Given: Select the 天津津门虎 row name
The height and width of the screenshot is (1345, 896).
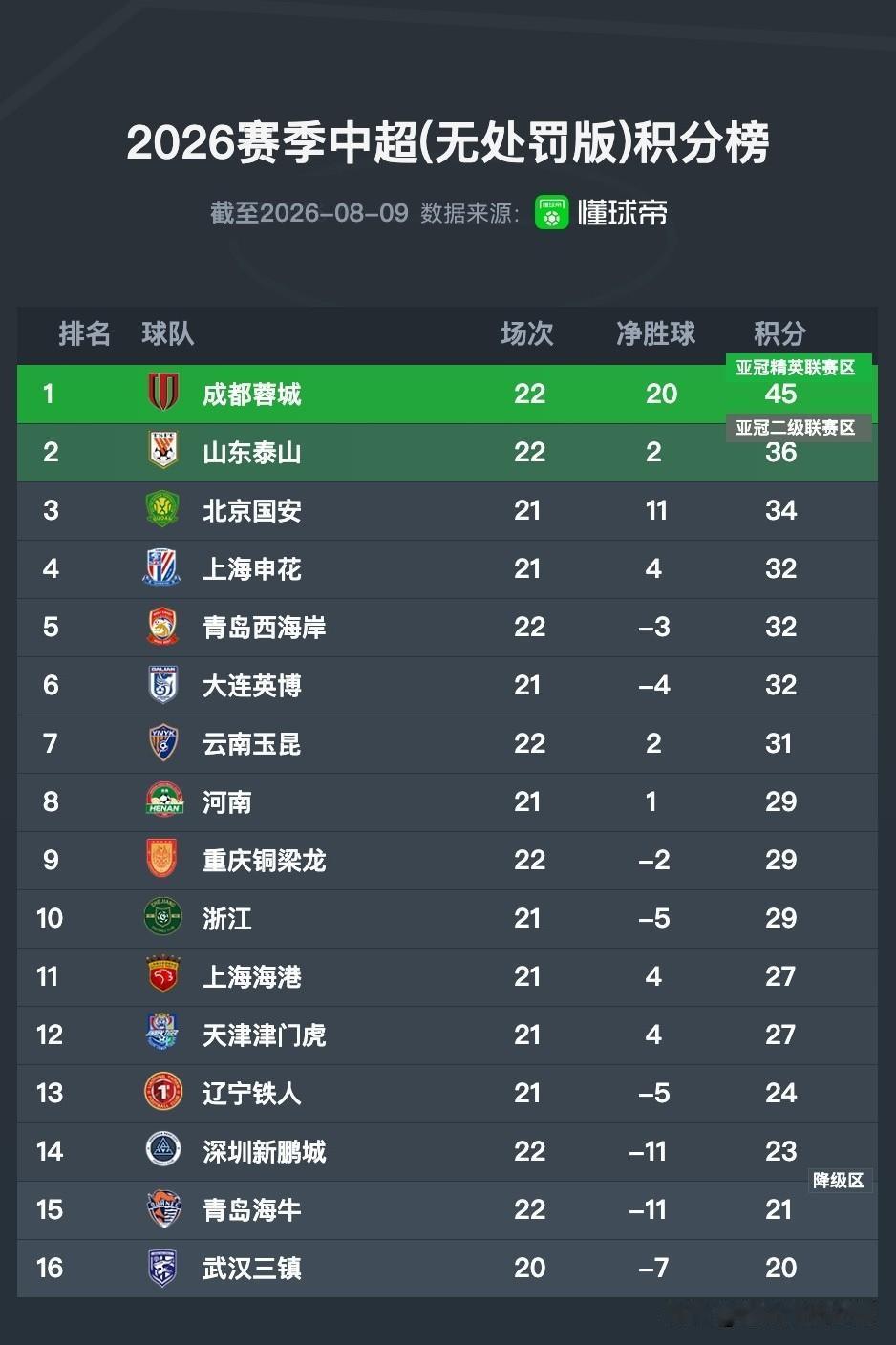Looking at the screenshot, I should pos(265,1035).
